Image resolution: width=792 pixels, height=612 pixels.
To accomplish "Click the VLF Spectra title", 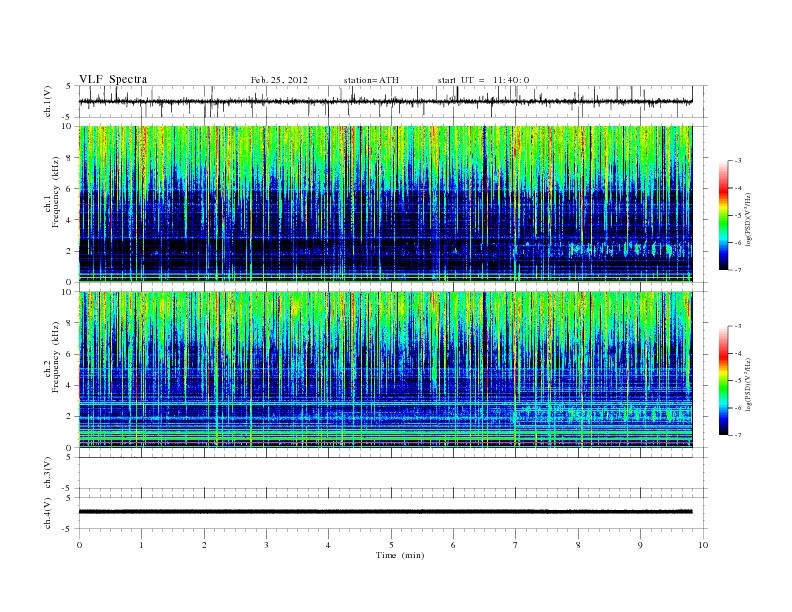I will [113, 79].
